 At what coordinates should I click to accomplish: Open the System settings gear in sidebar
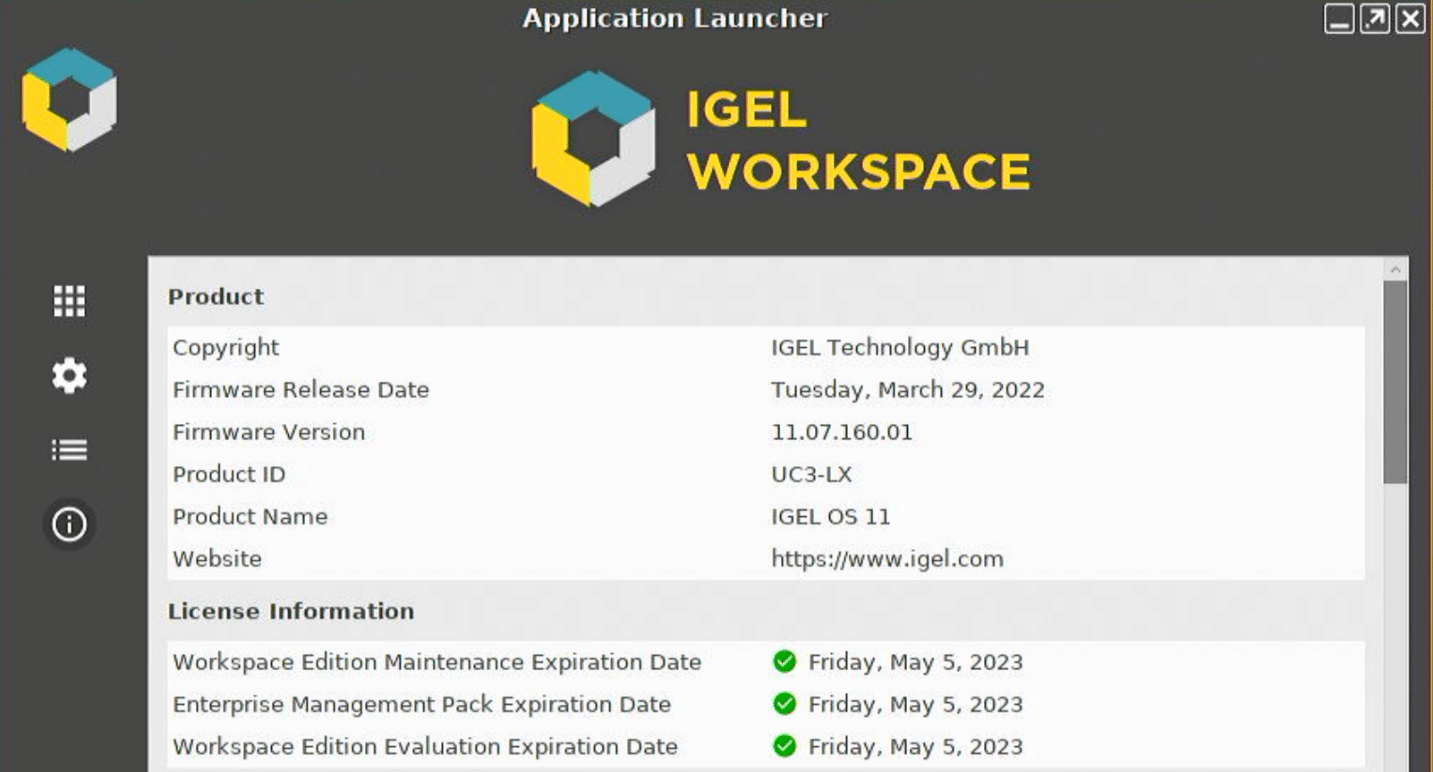pos(69,376)
